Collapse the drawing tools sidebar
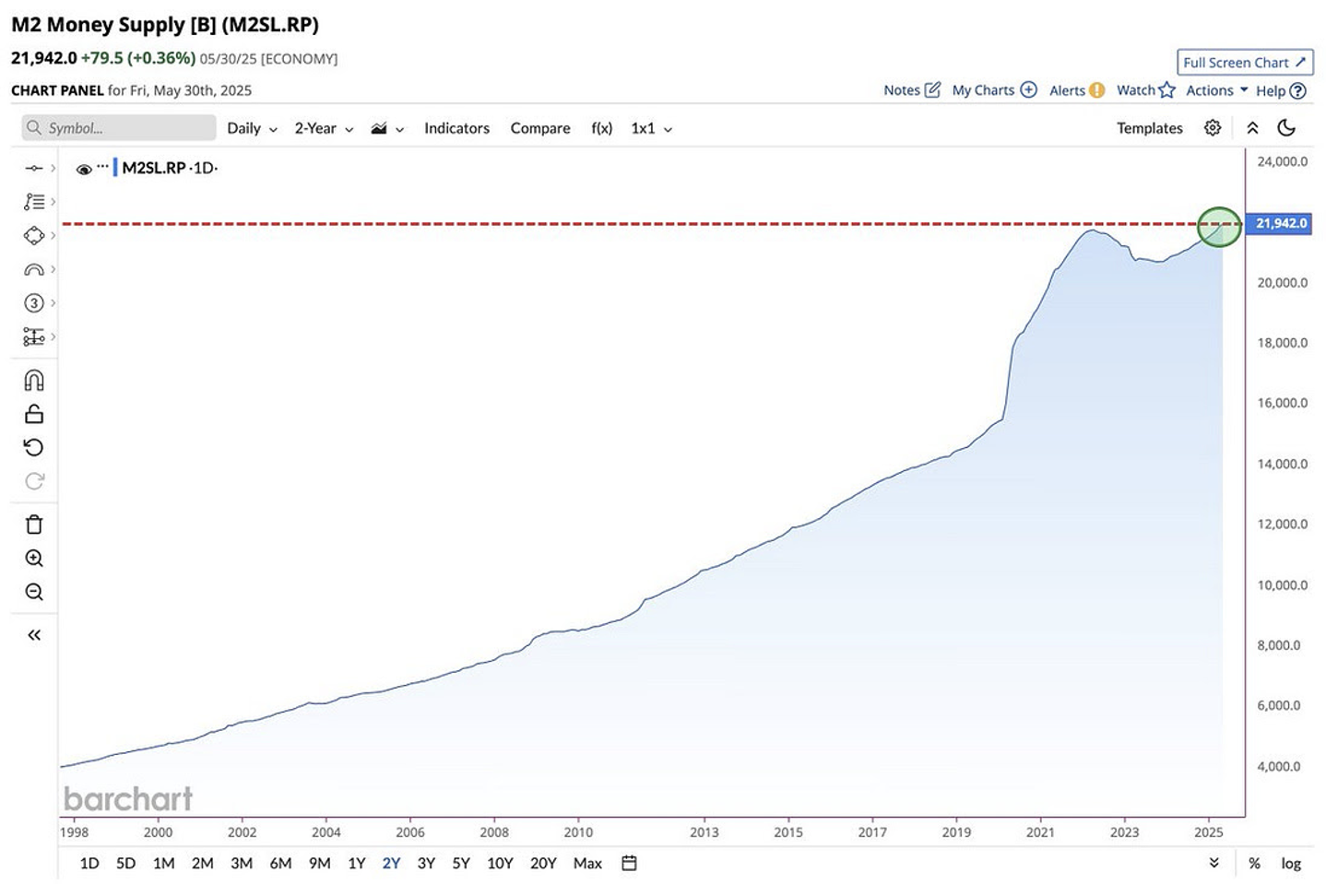The image size is (1326, 896). (x=34, y=635)
